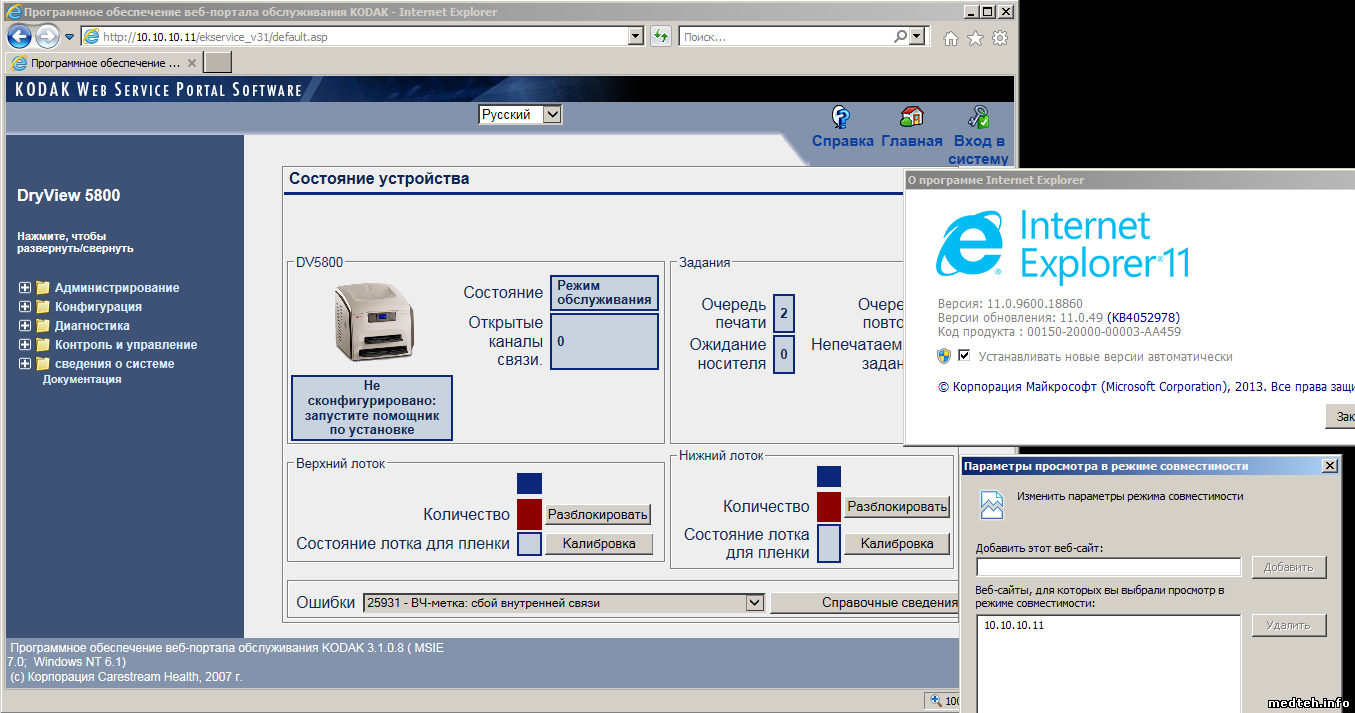Screen dimensions: 1355x713
Task: Click the Главная home icon
Action: [x=911, y=116]
